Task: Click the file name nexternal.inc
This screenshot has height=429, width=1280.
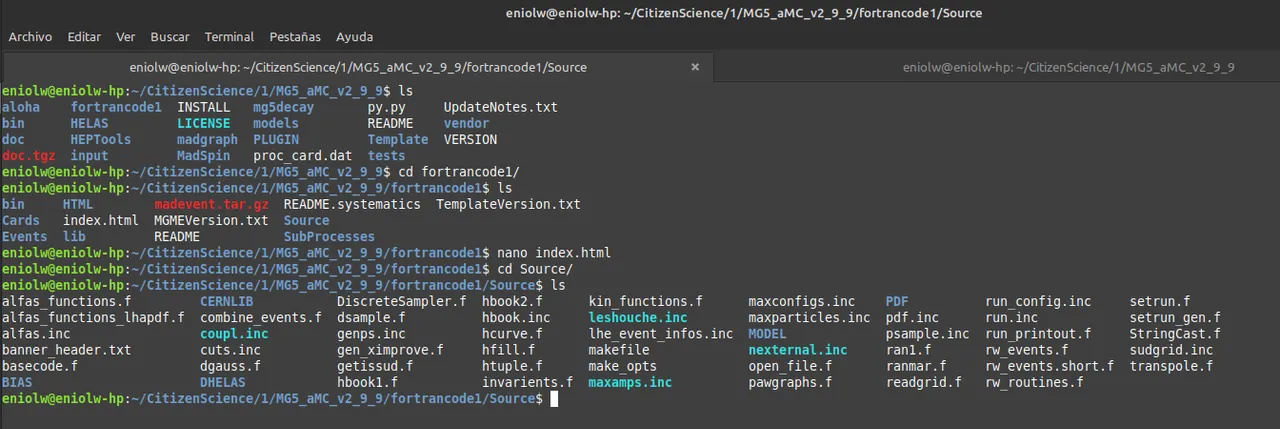Action: pos(798,350)
